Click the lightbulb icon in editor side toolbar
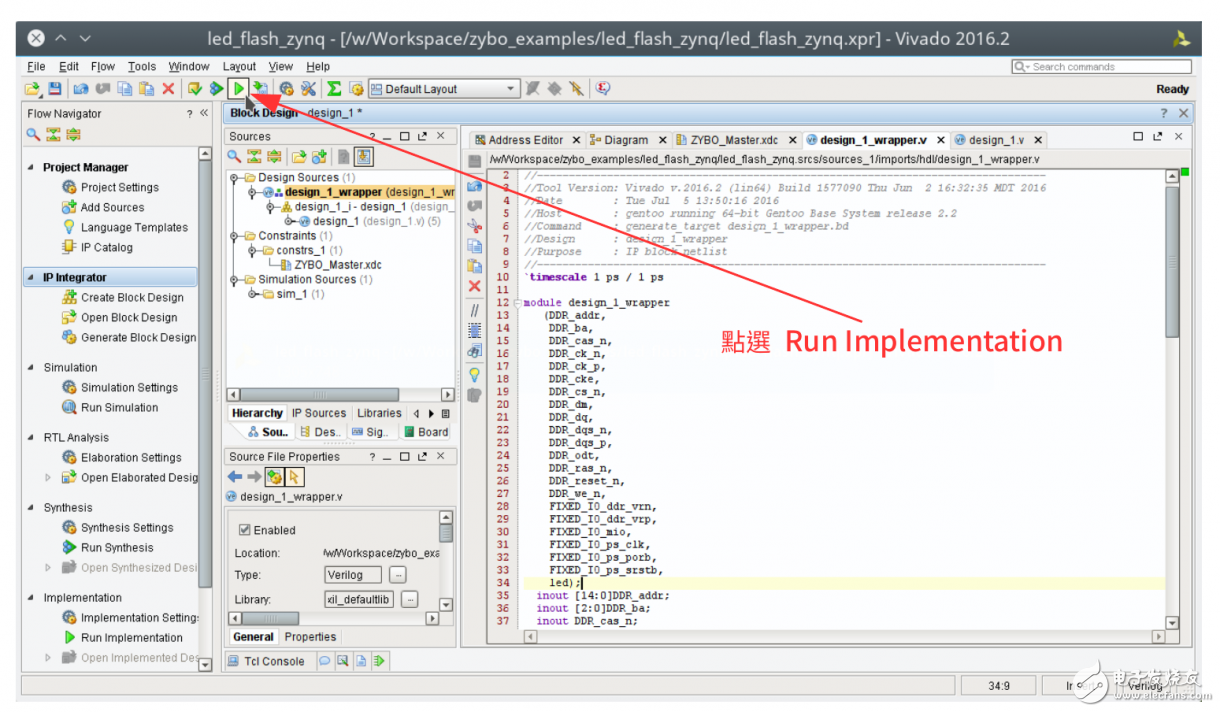1220x712 pixels. [474, 374]
